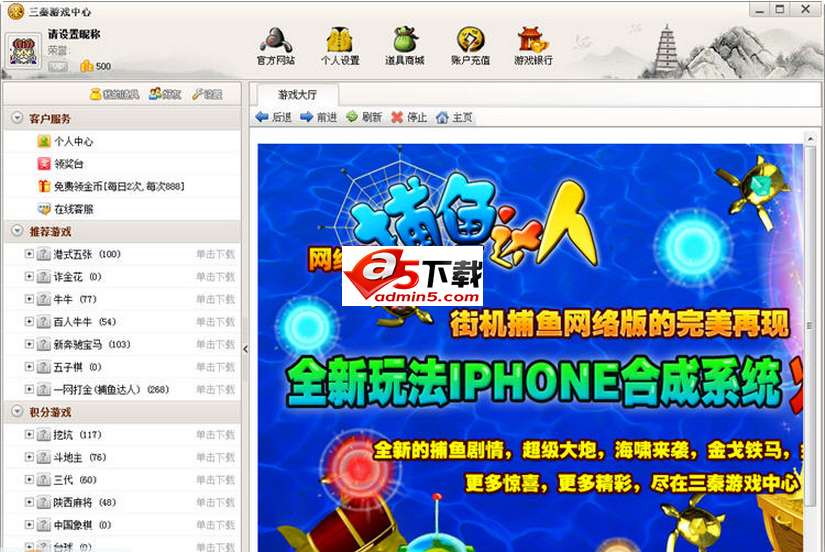This screenshot has width=825, height=552.
Task: Open 账户充值 account recharge icon
Action: tap(470, 46)
